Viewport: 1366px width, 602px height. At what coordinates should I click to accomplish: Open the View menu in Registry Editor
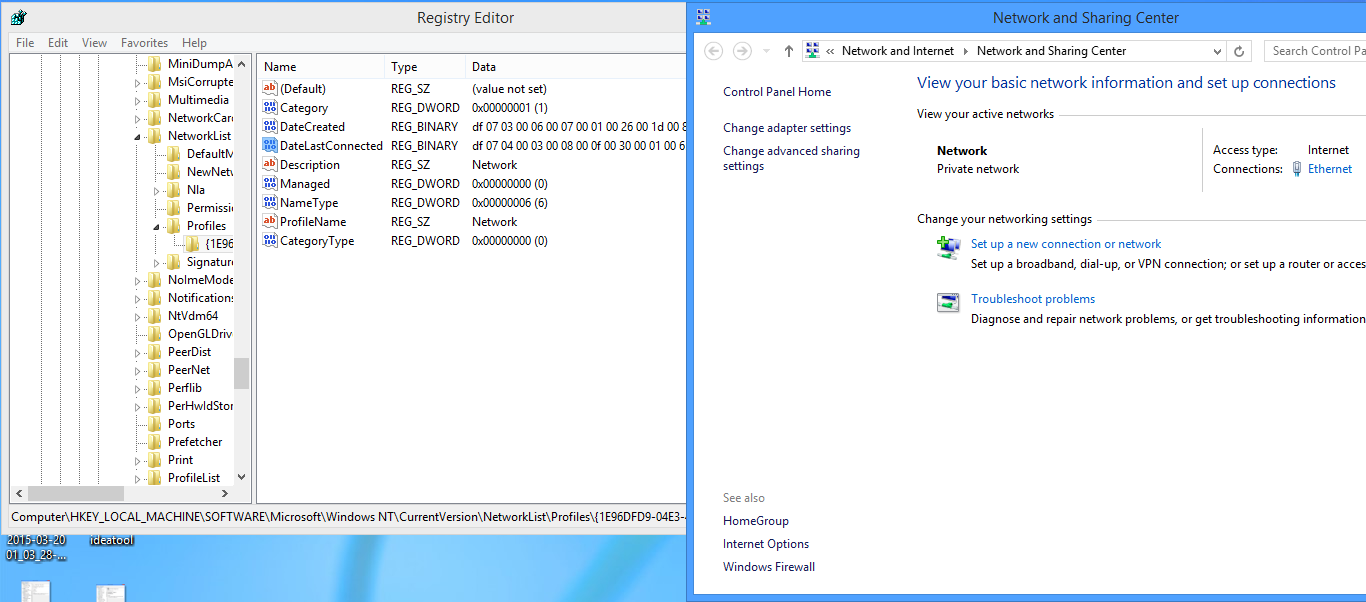click(x=94, y=43)
